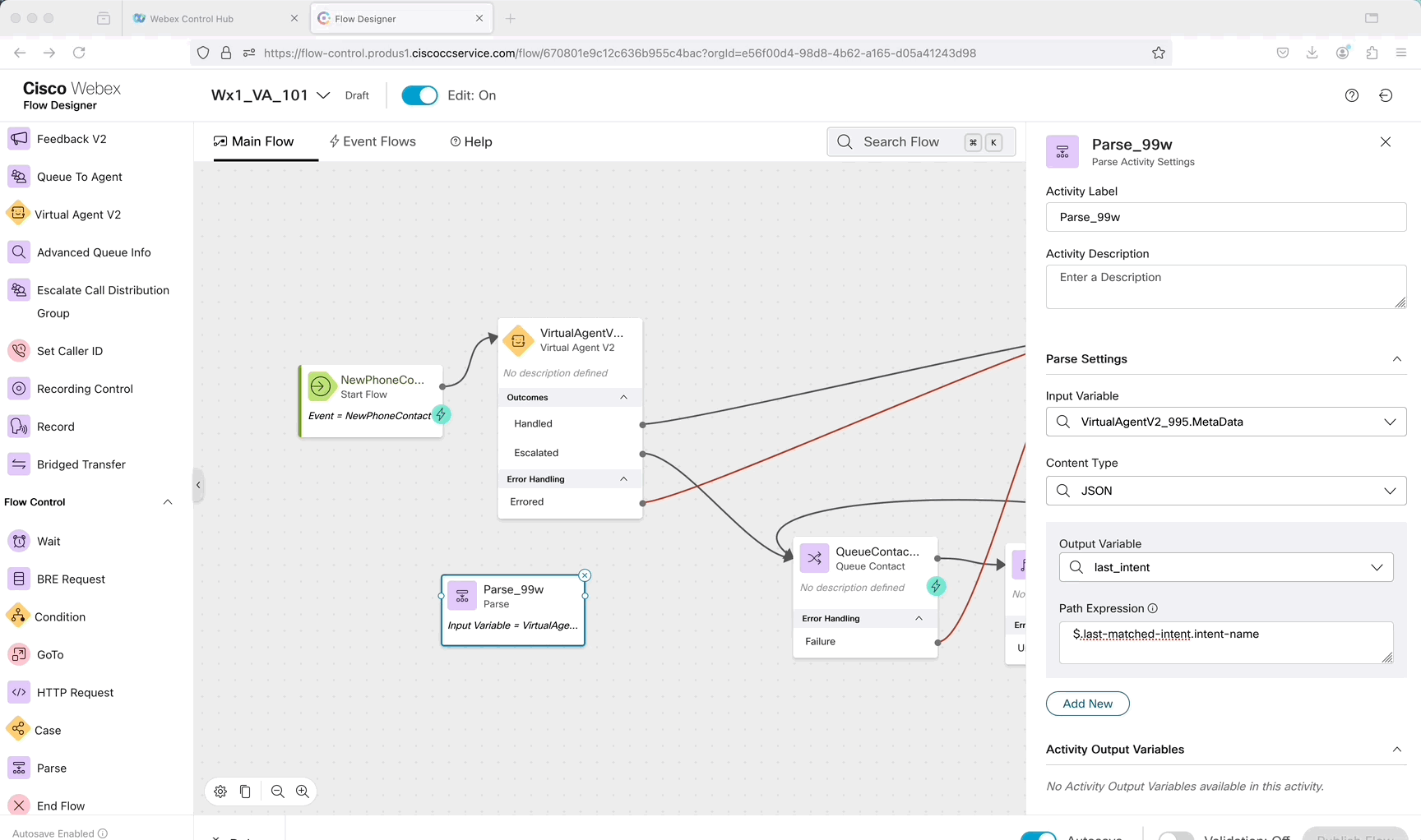1421x840 pixels.
Task: Select the Set Caller ID icon
Action: click(19, 351)
